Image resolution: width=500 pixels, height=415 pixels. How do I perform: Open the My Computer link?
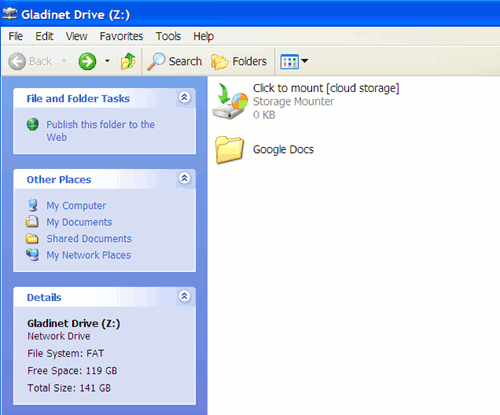pyautogui.click(x=76, y=206)
